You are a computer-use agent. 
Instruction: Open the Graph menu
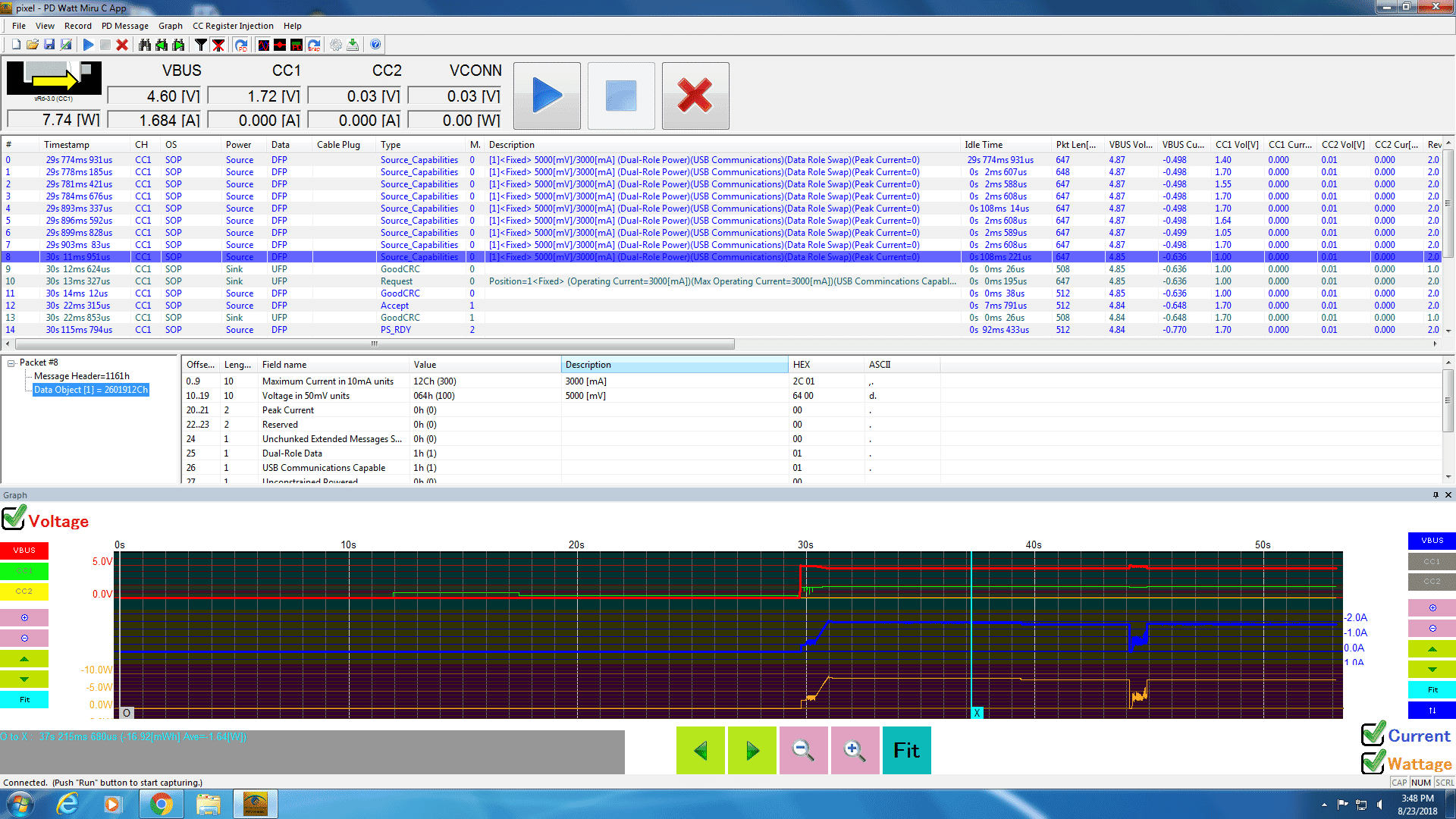point(170,25)
